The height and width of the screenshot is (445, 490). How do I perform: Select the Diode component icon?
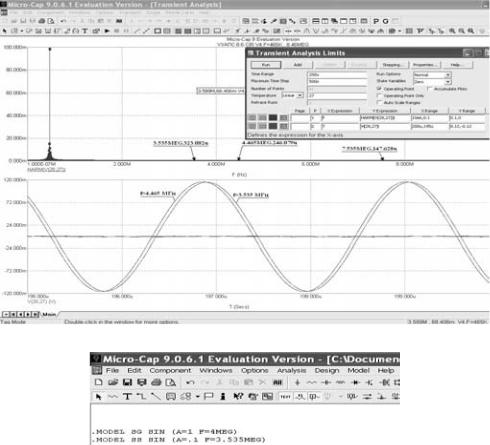click(355, 382)
